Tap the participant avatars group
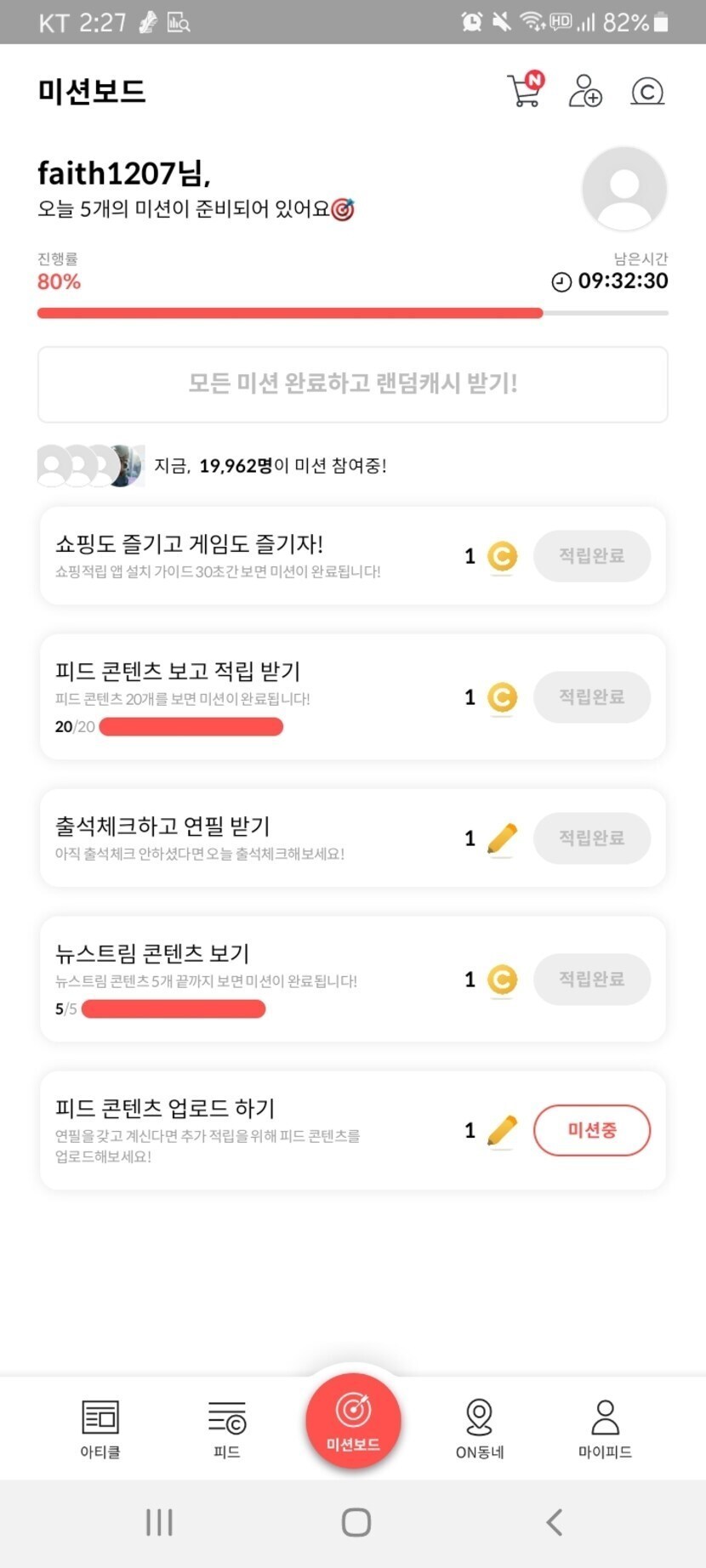This screenshot has height=1568, width=706. pyautogui.click(x=90, y=465)
